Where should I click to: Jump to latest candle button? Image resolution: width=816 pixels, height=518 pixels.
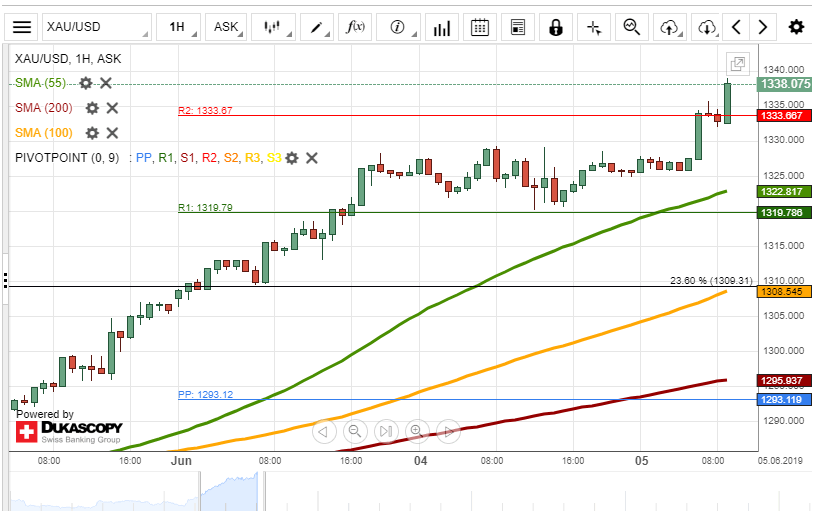386,432
